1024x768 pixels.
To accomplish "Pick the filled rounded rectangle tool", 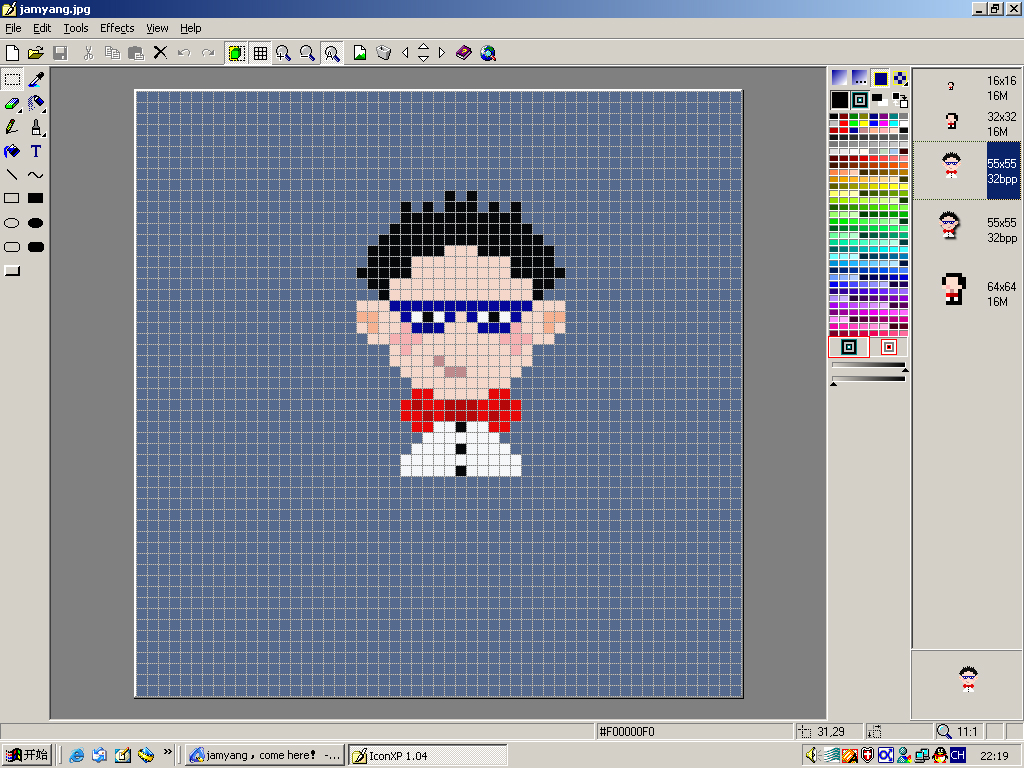I will (36, 247).
